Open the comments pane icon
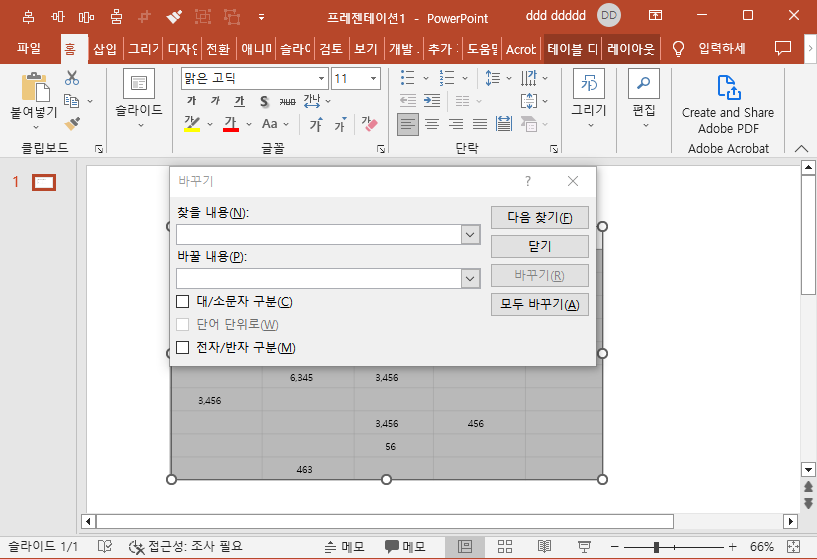817x559 pixels. click(783, 48)
